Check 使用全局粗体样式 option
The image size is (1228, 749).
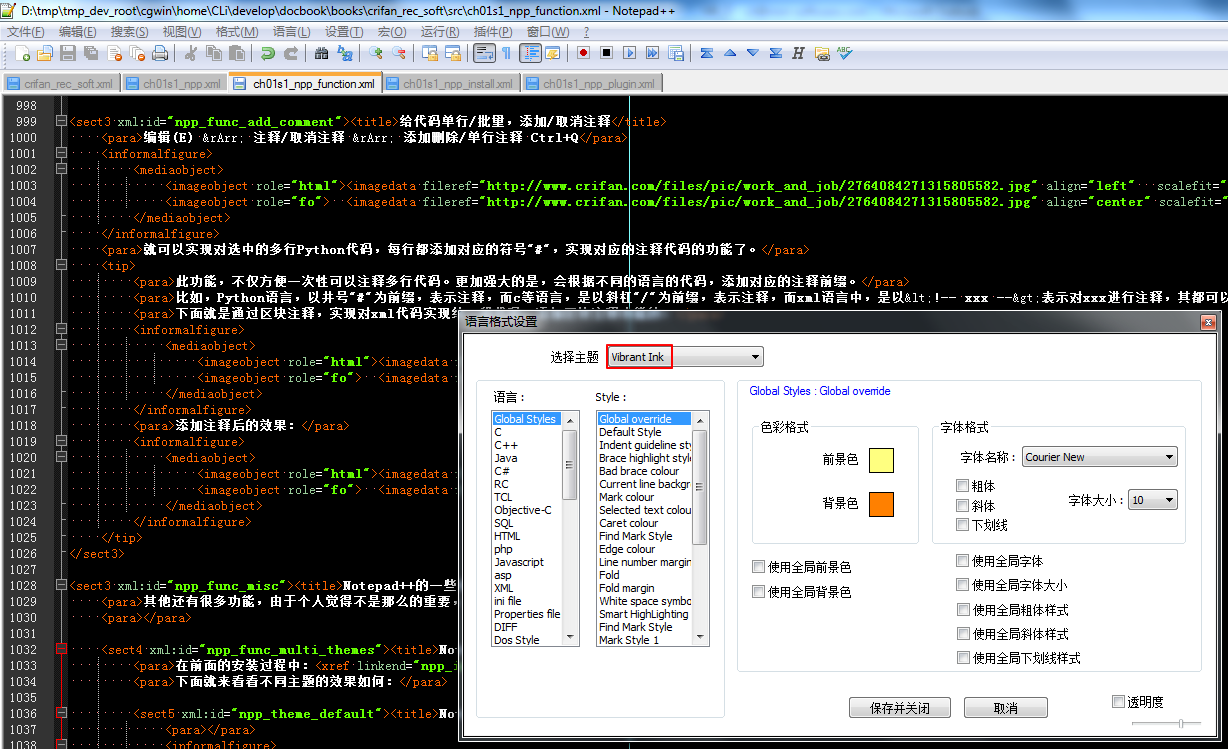click(x=962, y=609)
